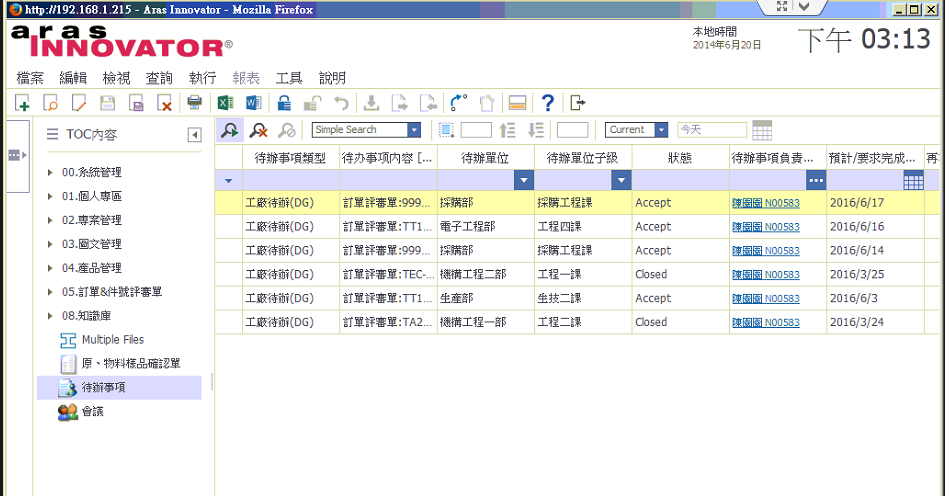Export the list to Excel

(226, 102)
